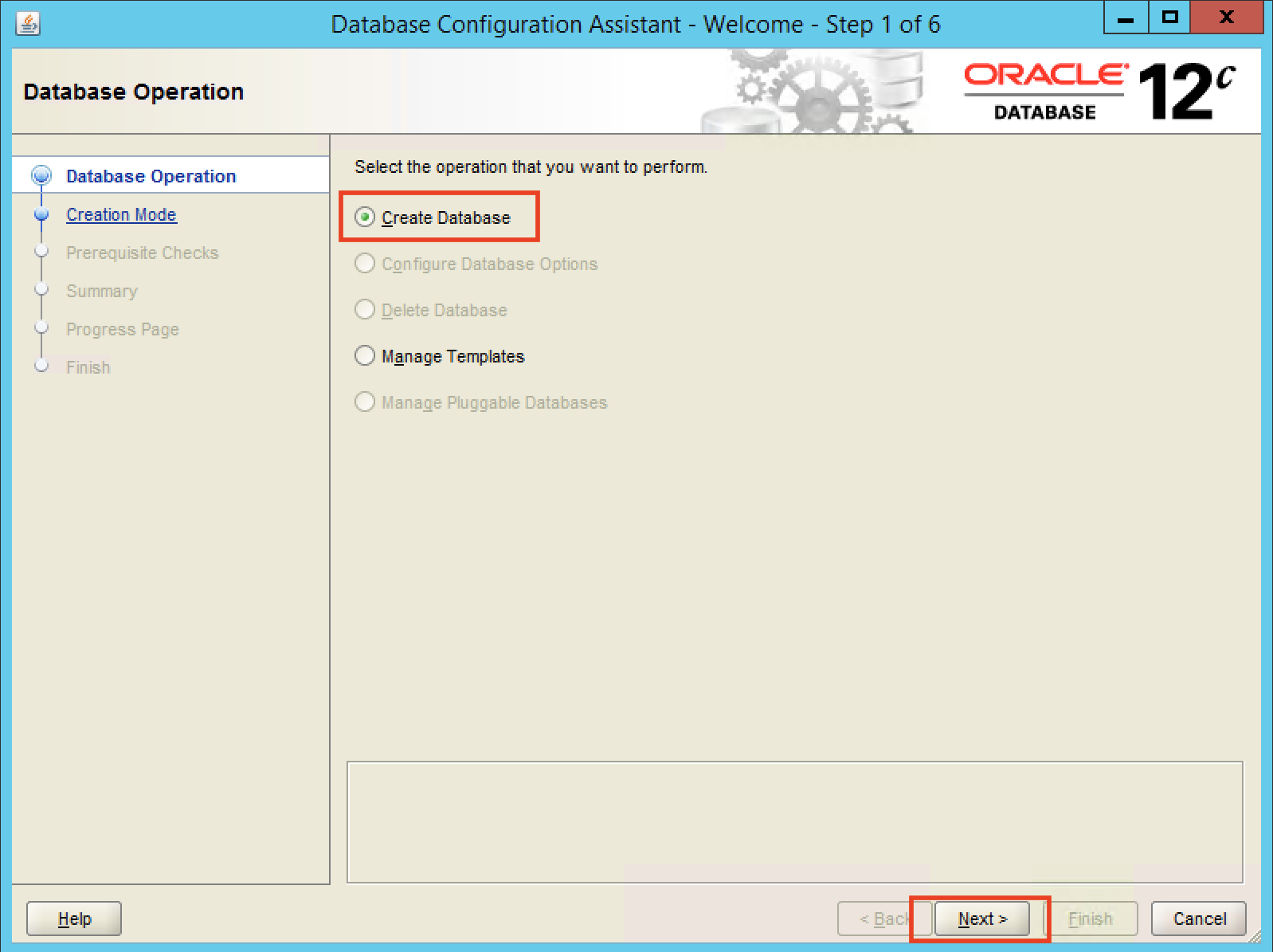Image resolution: width=1273 pixels, height=952 pixels.
Task: Select the Create Database radio button
Action: [x=365, y=217]
